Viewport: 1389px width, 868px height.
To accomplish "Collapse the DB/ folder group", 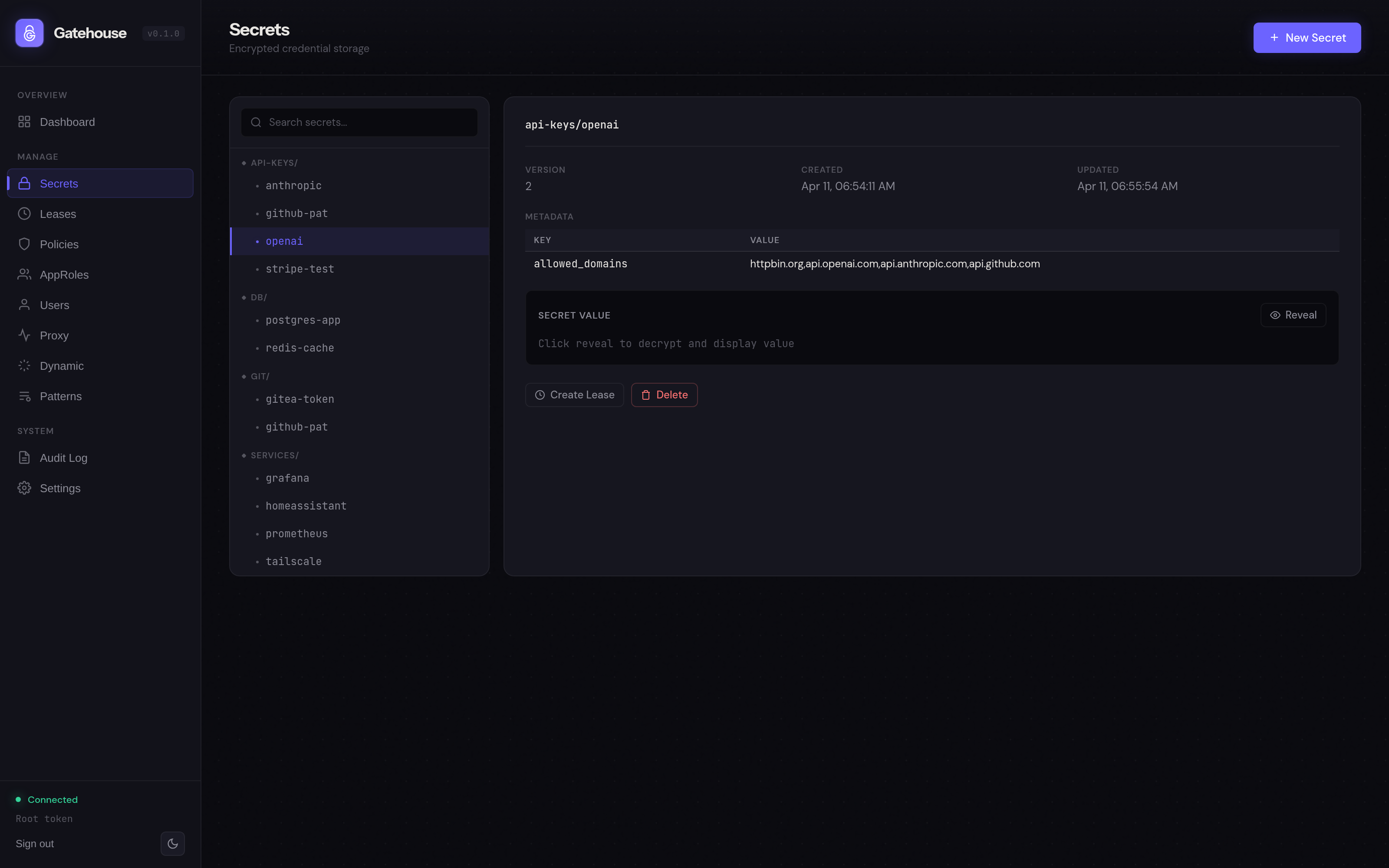I will [258, 297].
